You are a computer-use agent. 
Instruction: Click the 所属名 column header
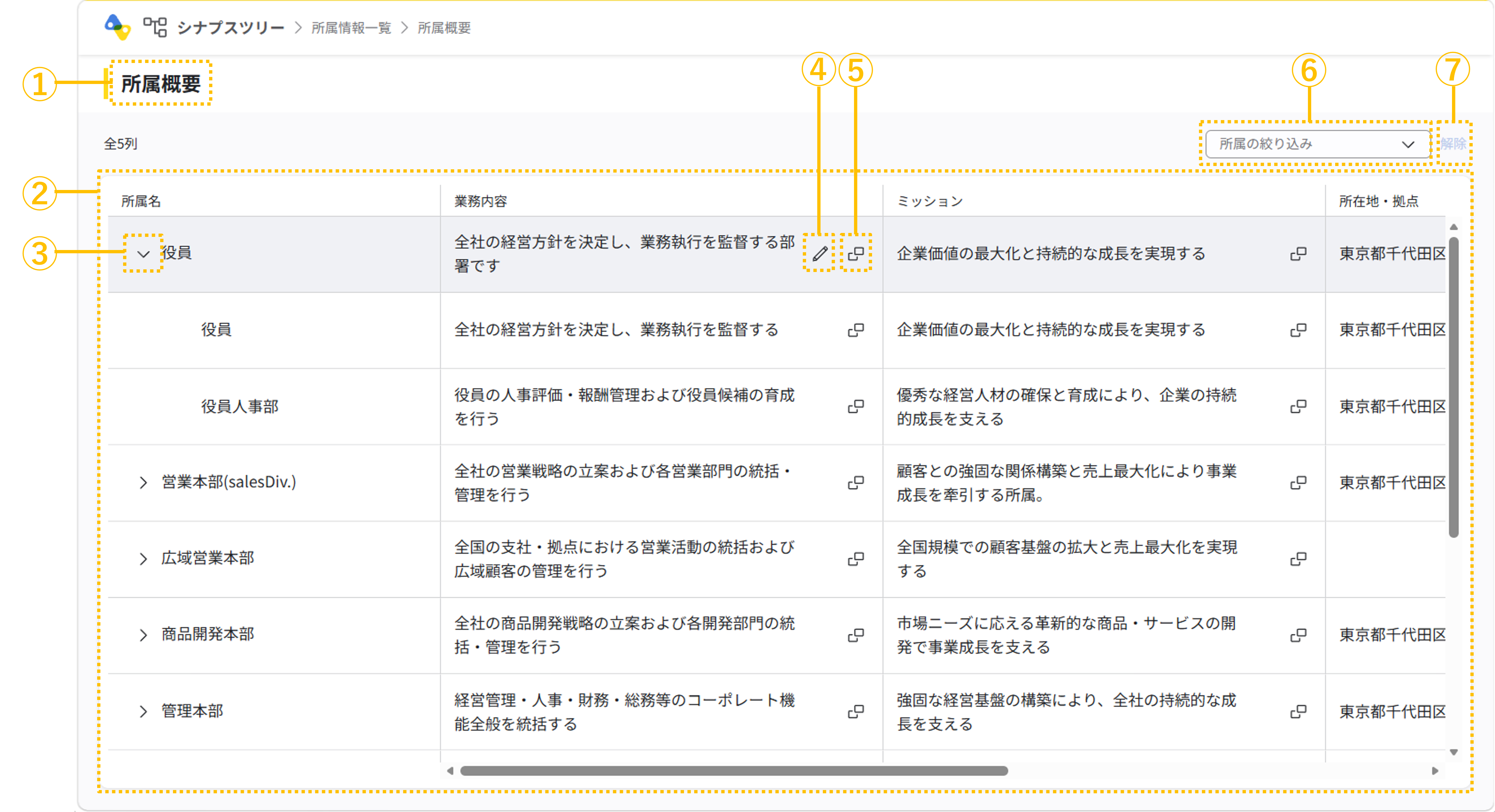[x=141, y=201]
